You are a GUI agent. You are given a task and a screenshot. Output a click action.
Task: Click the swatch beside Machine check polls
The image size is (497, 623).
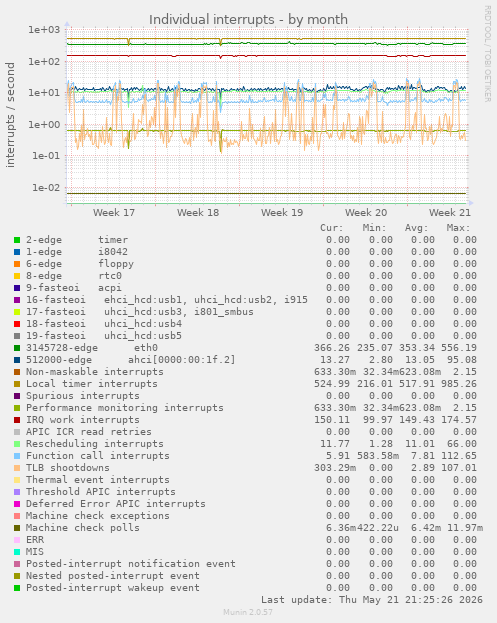click(17, 528)
